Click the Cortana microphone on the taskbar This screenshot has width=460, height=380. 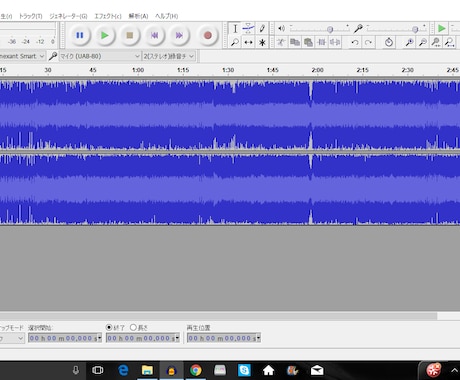tap(76, 370)
